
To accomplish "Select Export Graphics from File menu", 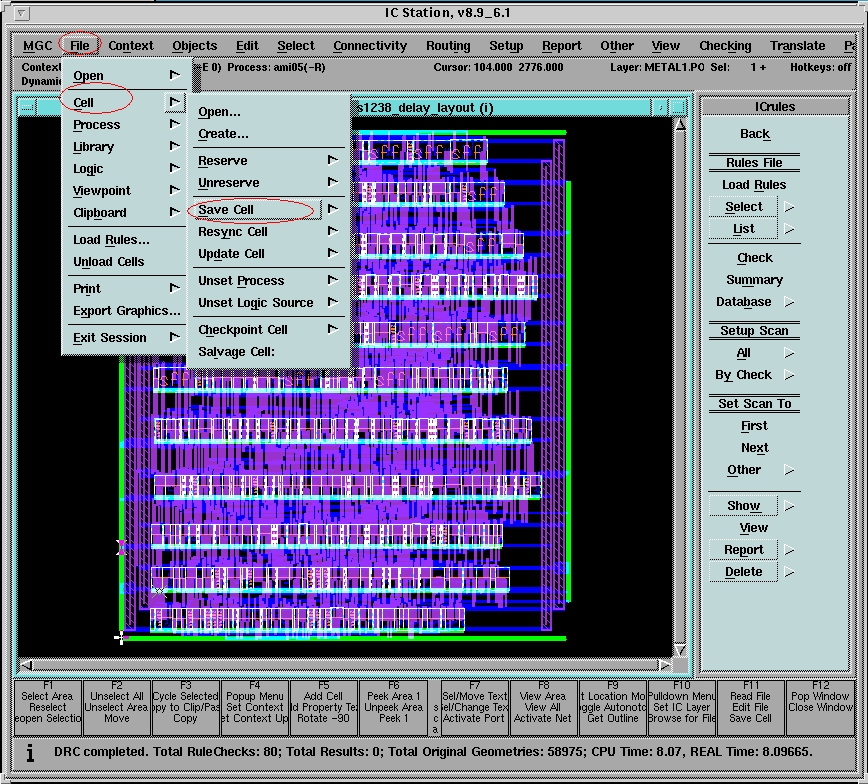I will [x=120, y=311].
